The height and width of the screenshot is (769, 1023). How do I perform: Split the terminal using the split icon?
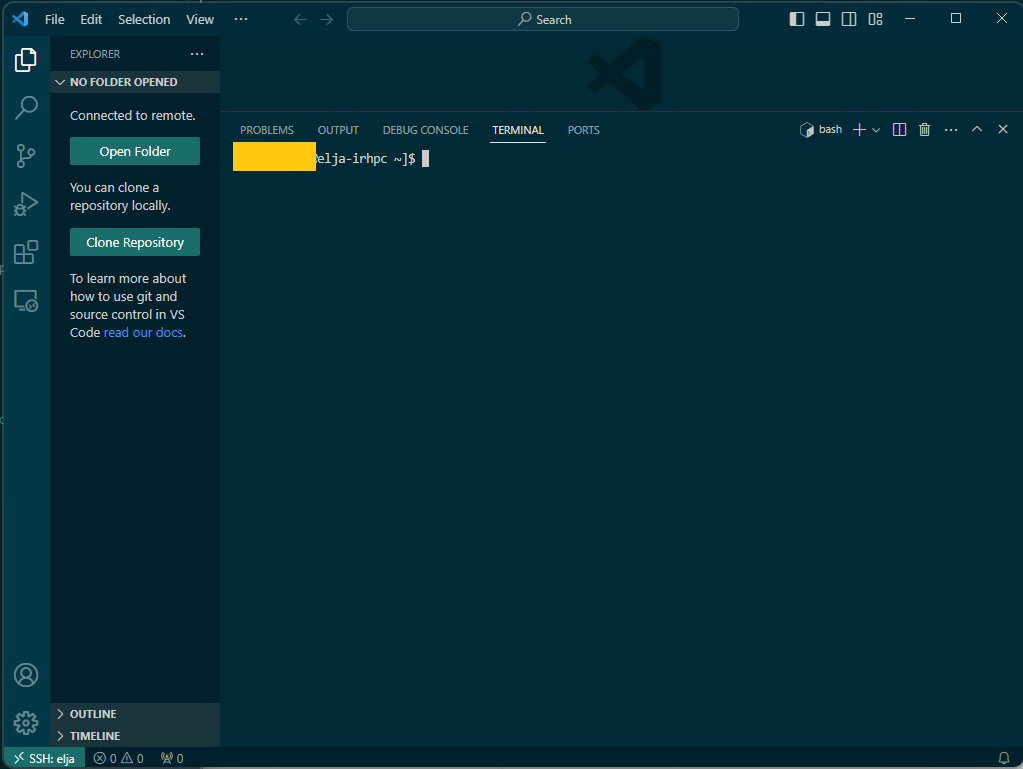point(898,129)
